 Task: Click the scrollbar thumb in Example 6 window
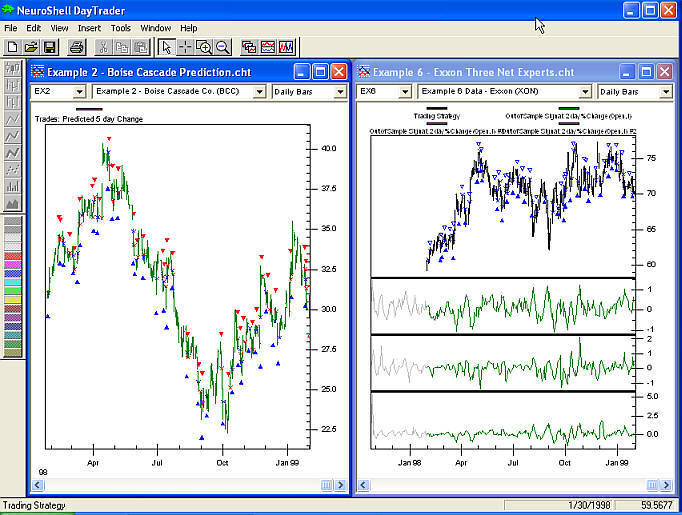click(652, 485)
